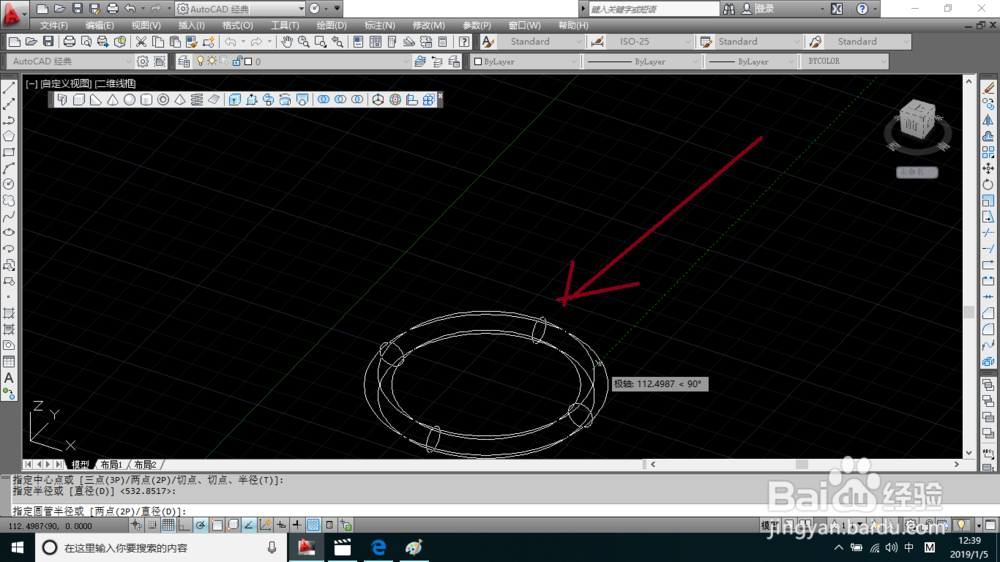This screenshot has width=1000, height=562.
Task: Toggle layer 0 on/off lightbulb
Action: (200, 61)
